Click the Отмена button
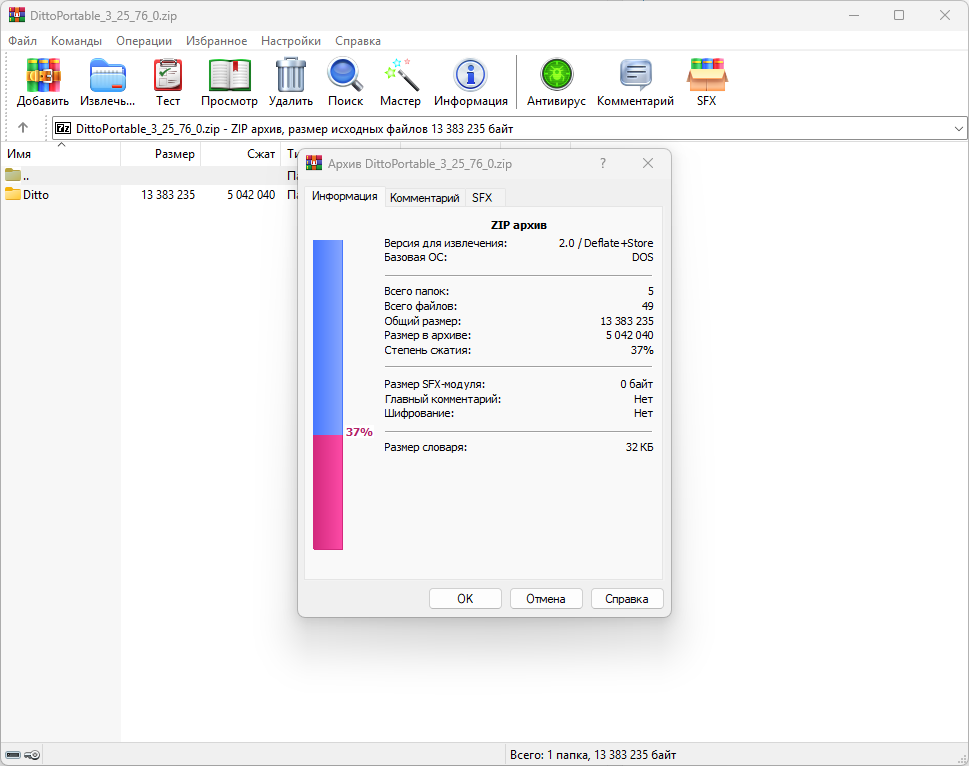Image resolution: width=969 pixels, height=766 pixels. [x=546, y=599]
